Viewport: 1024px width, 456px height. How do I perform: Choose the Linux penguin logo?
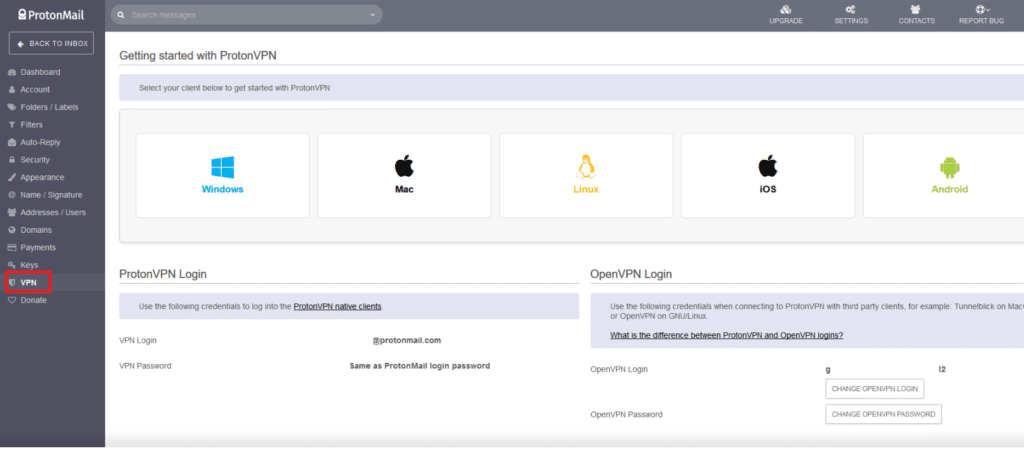tap(586, 166)
